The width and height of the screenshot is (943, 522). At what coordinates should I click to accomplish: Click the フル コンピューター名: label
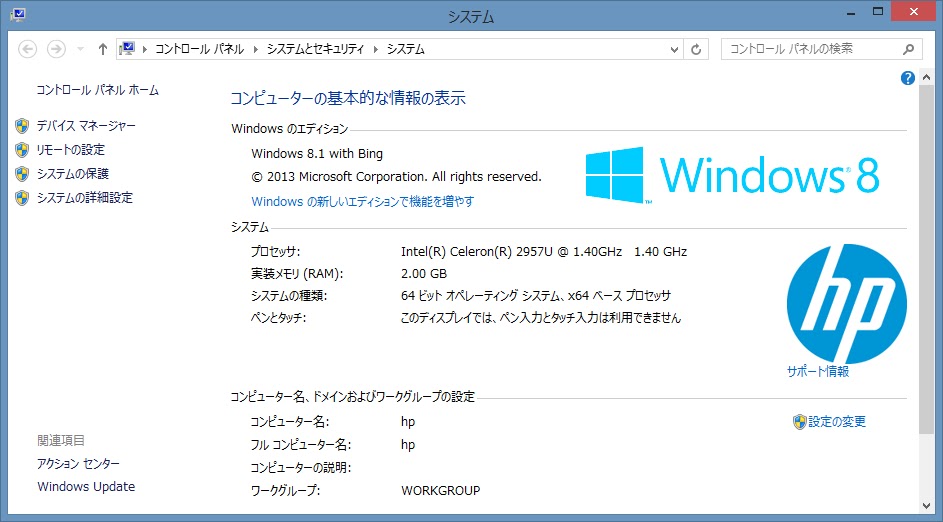(300, 445)
